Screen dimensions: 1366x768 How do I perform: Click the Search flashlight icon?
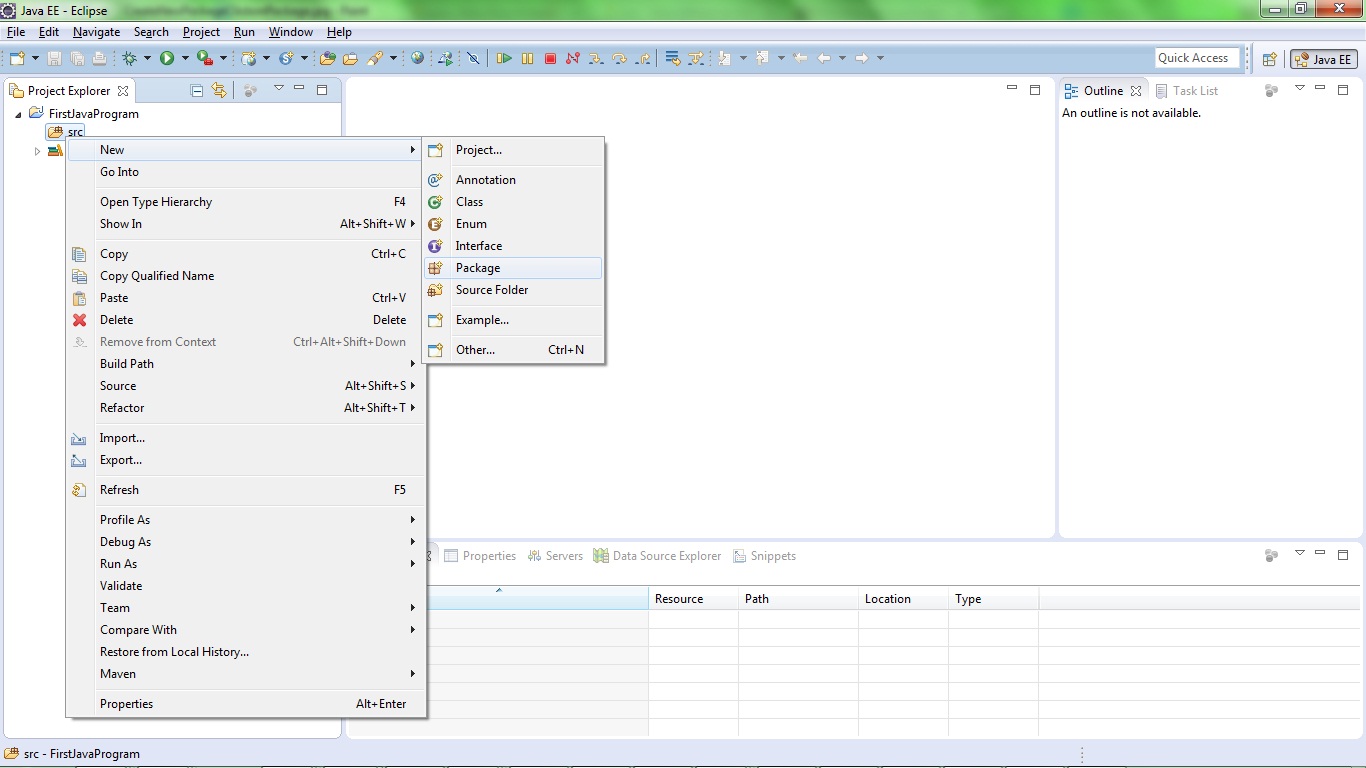(x=375, y=59)
